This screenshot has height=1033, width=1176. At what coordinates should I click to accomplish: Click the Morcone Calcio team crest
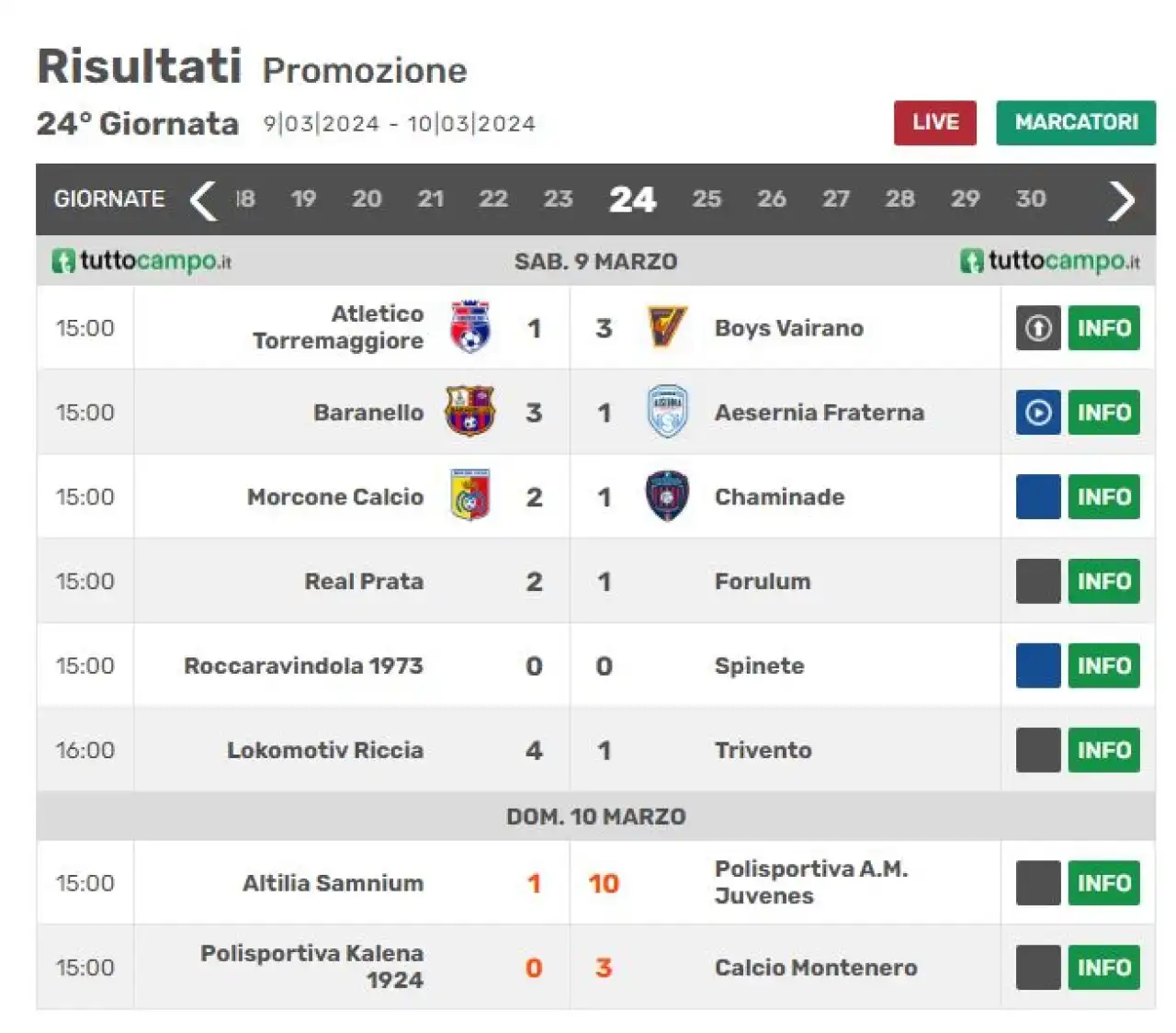pyautogui.click(x=470, y=496)
